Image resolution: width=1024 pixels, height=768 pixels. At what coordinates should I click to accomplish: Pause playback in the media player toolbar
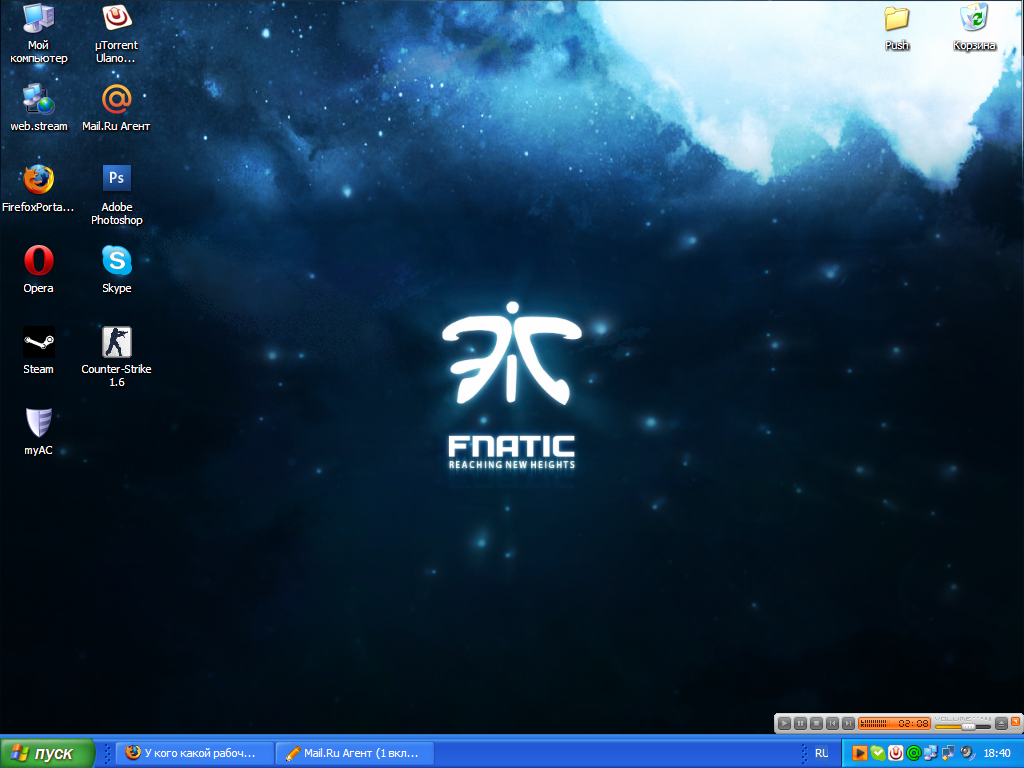(x=800, y=723)
